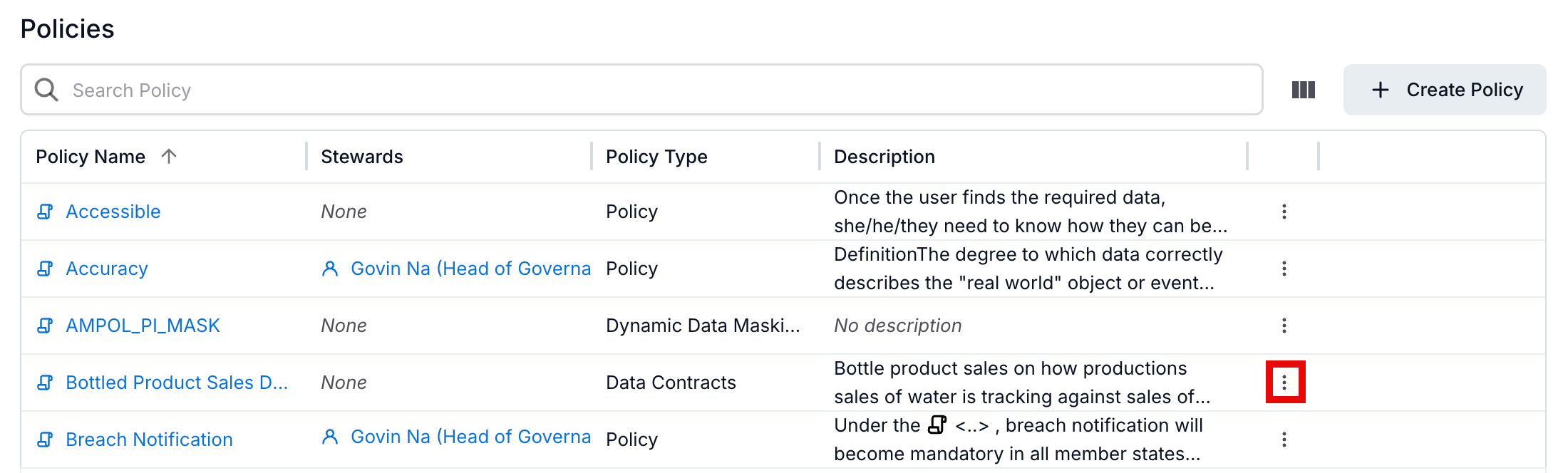Open three-dot menu for Breach Notification

[1284, 440]
